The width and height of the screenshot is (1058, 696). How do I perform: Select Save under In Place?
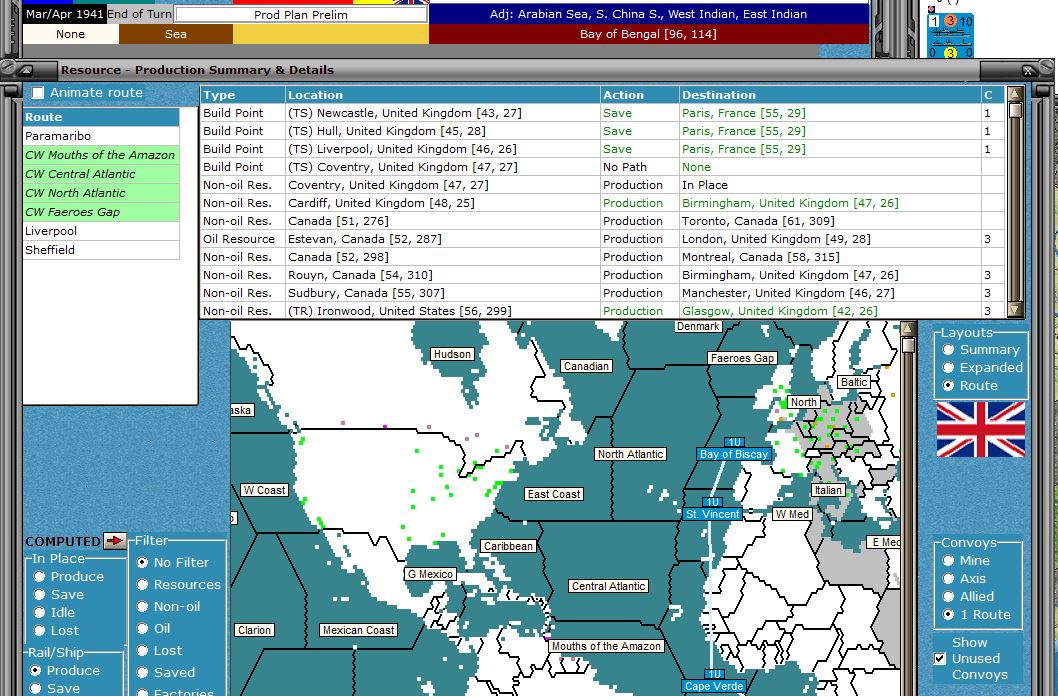tap(39, 594)
